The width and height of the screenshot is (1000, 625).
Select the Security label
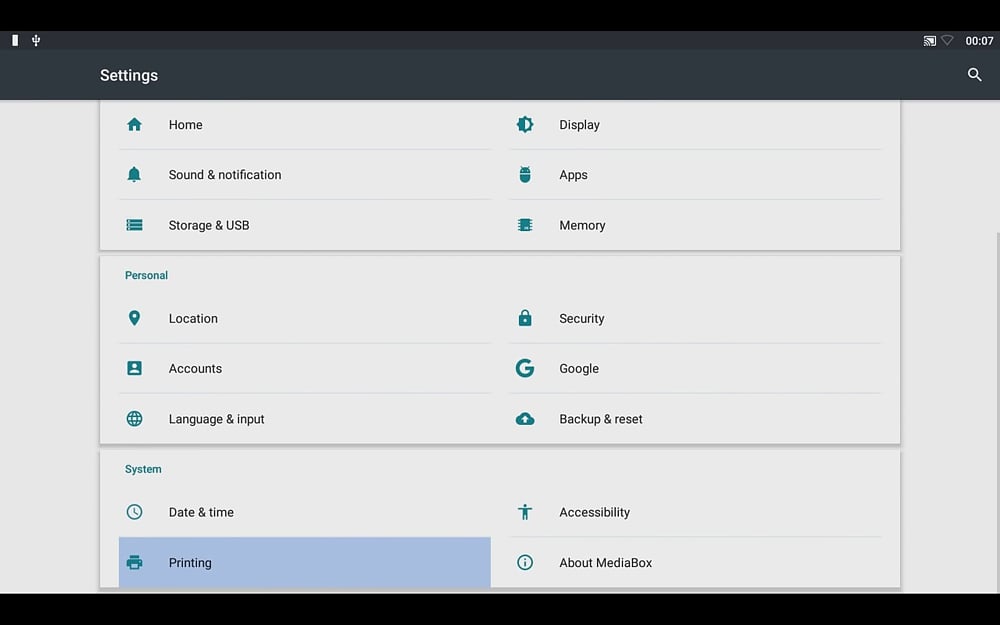click(582, 318)
